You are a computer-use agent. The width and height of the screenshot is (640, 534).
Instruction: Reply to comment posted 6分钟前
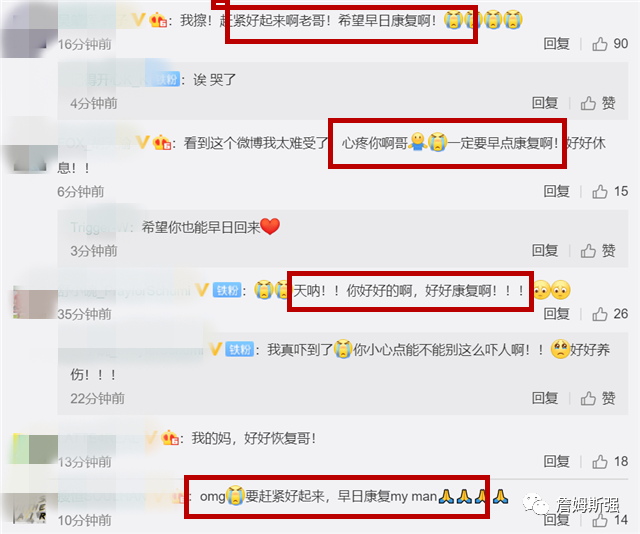556,191
